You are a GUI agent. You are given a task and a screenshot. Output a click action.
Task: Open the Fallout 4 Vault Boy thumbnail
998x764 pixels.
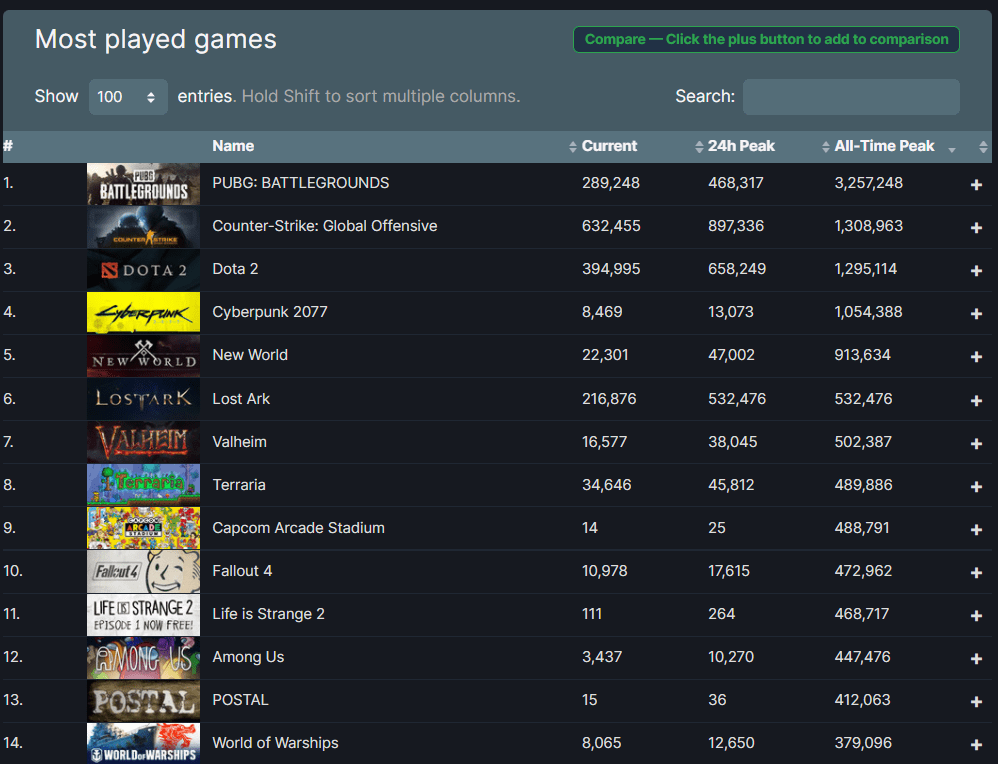point(143,571)
